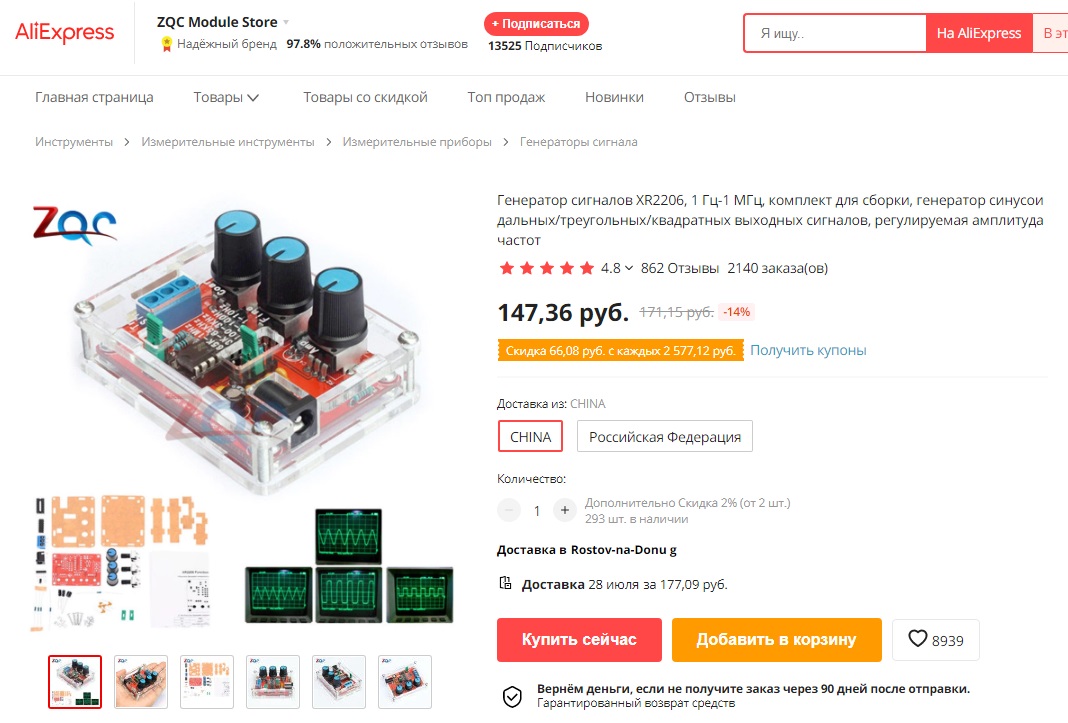Click the Купить сейчас button
The height and width of the screenshot is (723, 1068).
point(579,639)
